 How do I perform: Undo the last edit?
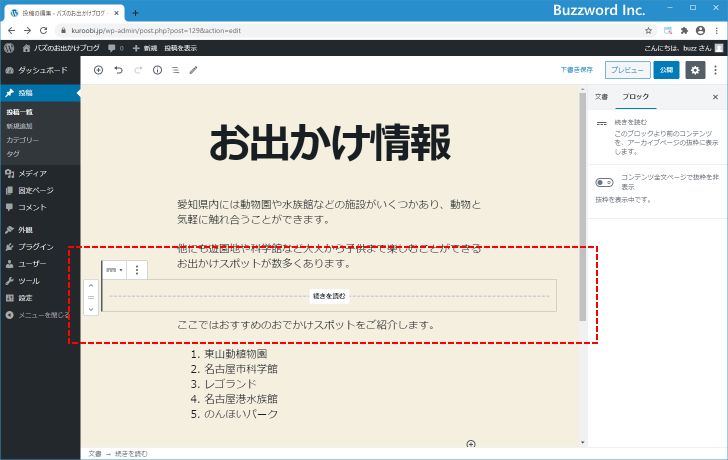[118, 70]
